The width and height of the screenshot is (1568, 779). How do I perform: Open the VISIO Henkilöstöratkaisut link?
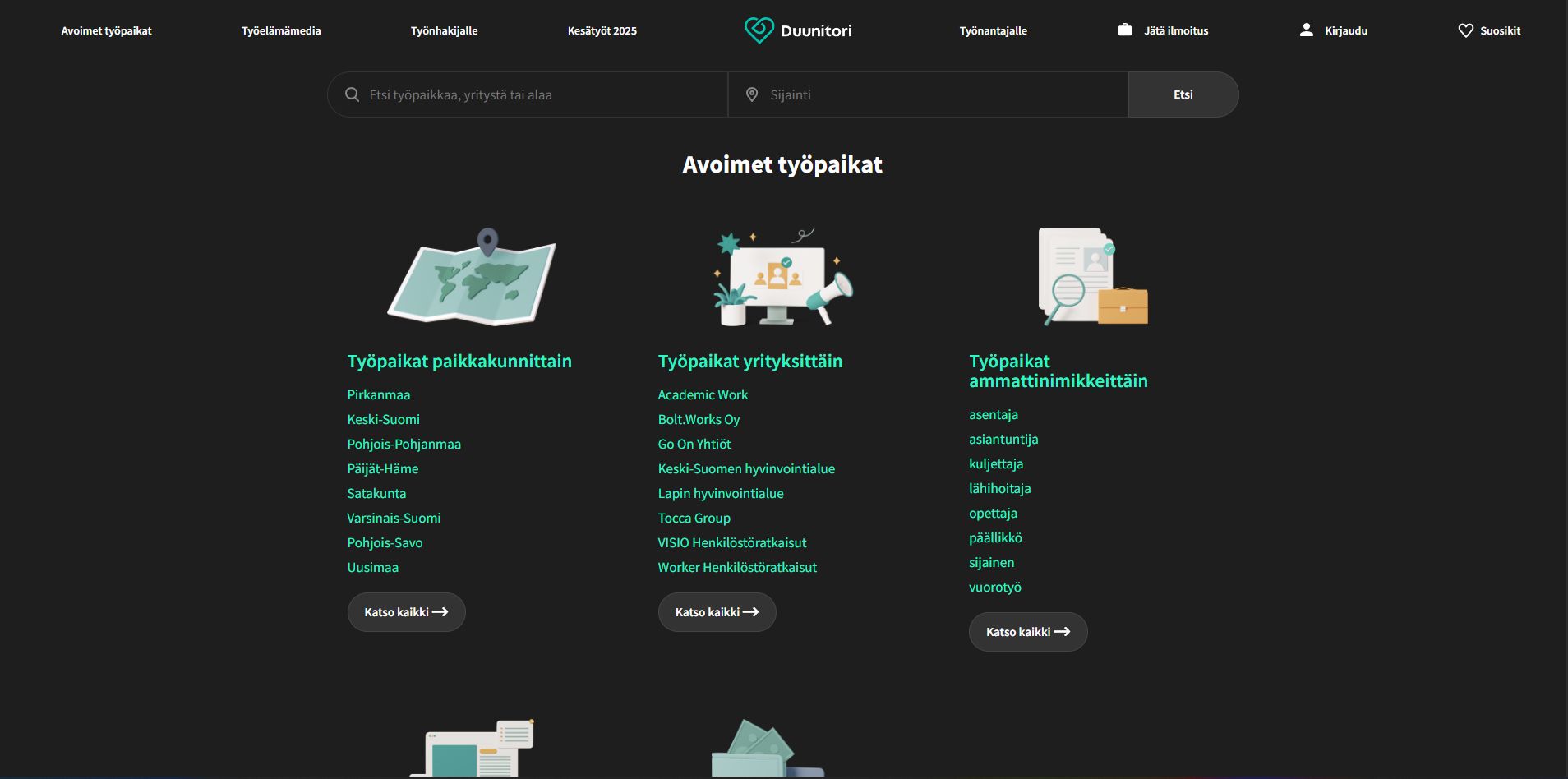tap(731, 542)
